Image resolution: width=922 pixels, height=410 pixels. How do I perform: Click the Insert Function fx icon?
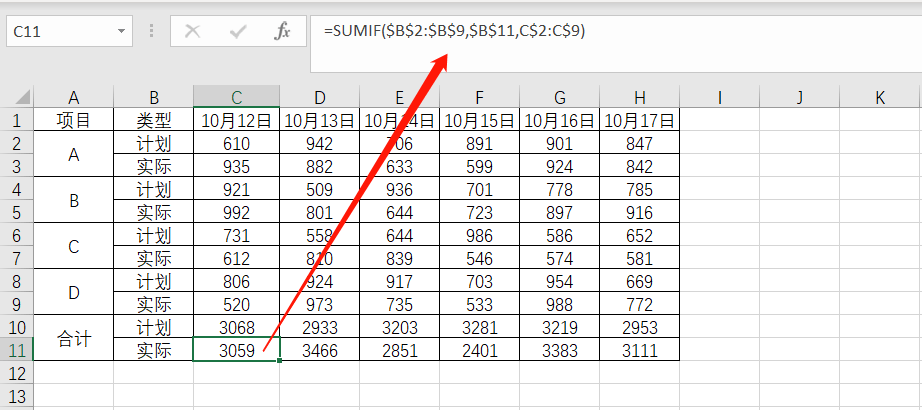[282, 31]
